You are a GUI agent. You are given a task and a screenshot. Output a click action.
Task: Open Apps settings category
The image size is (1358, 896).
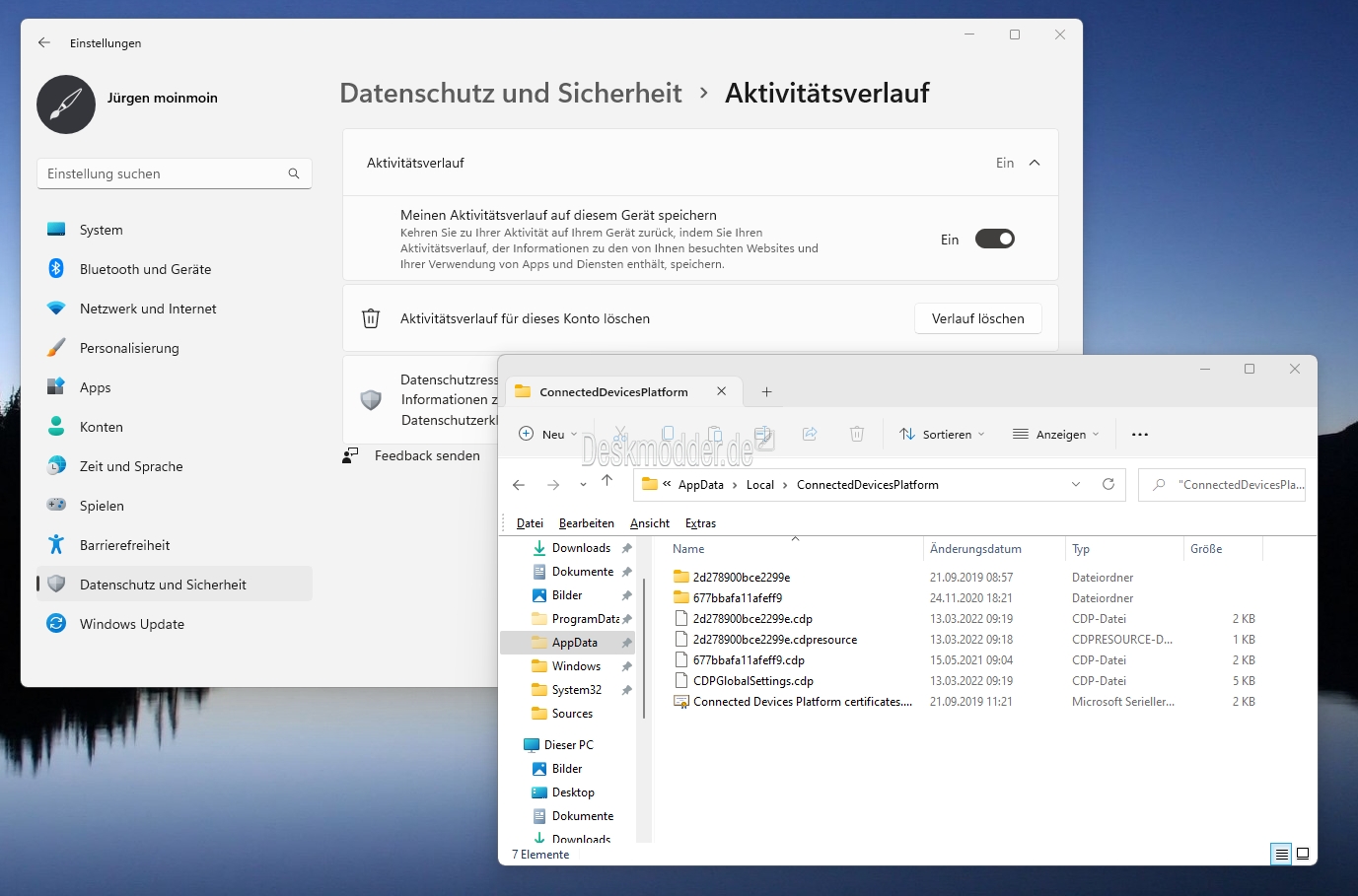click(x=175, y=387)
